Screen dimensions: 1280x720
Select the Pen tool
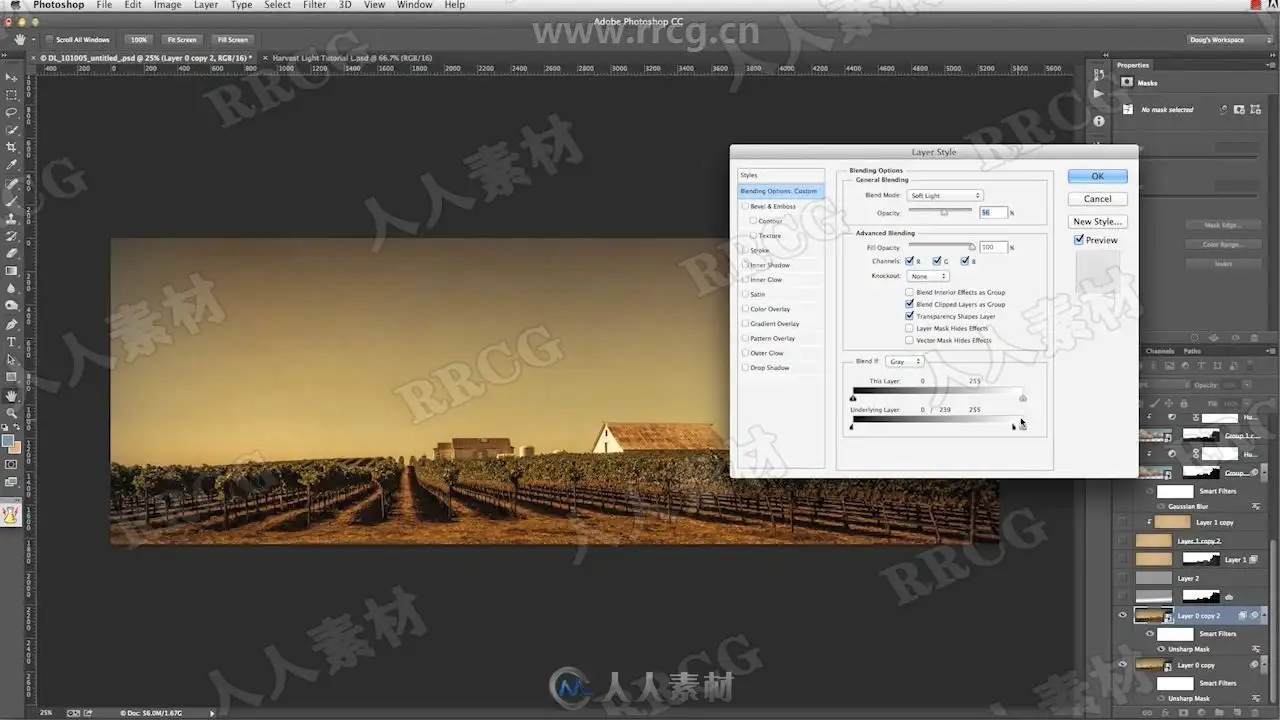click(x=12, y=324)
